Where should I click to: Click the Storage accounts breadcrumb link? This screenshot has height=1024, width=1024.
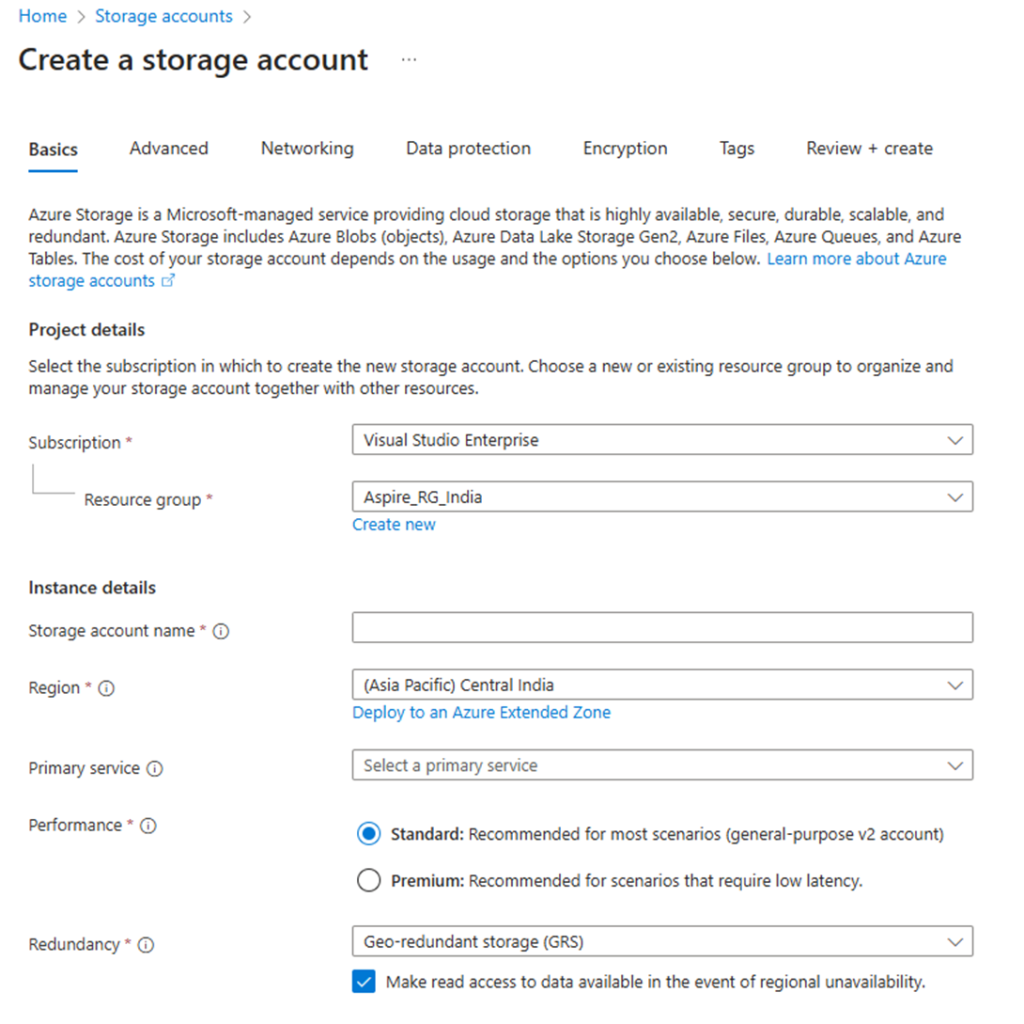click(163, 16)
